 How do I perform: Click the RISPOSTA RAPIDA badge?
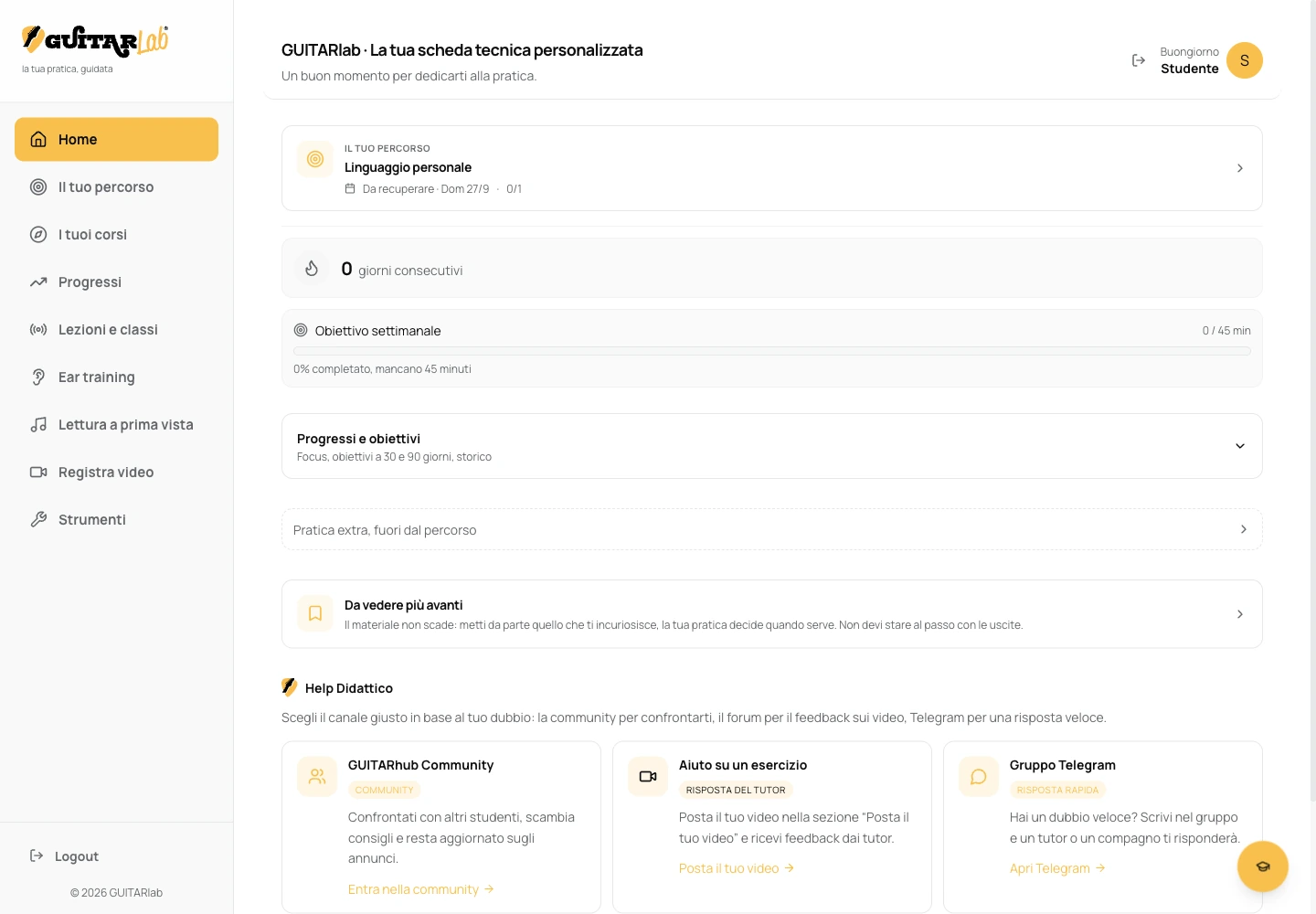1057,790
